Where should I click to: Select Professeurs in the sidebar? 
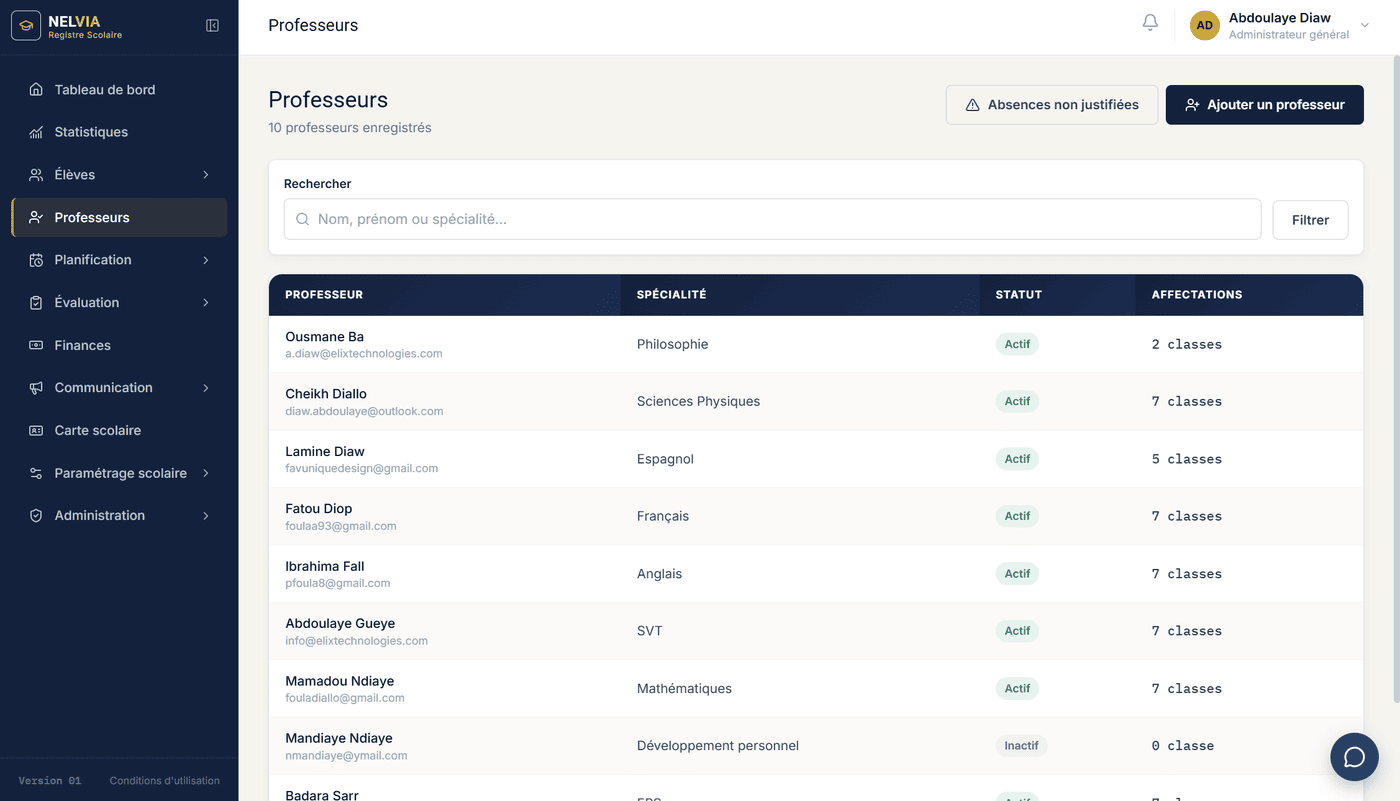coord(119,217)
